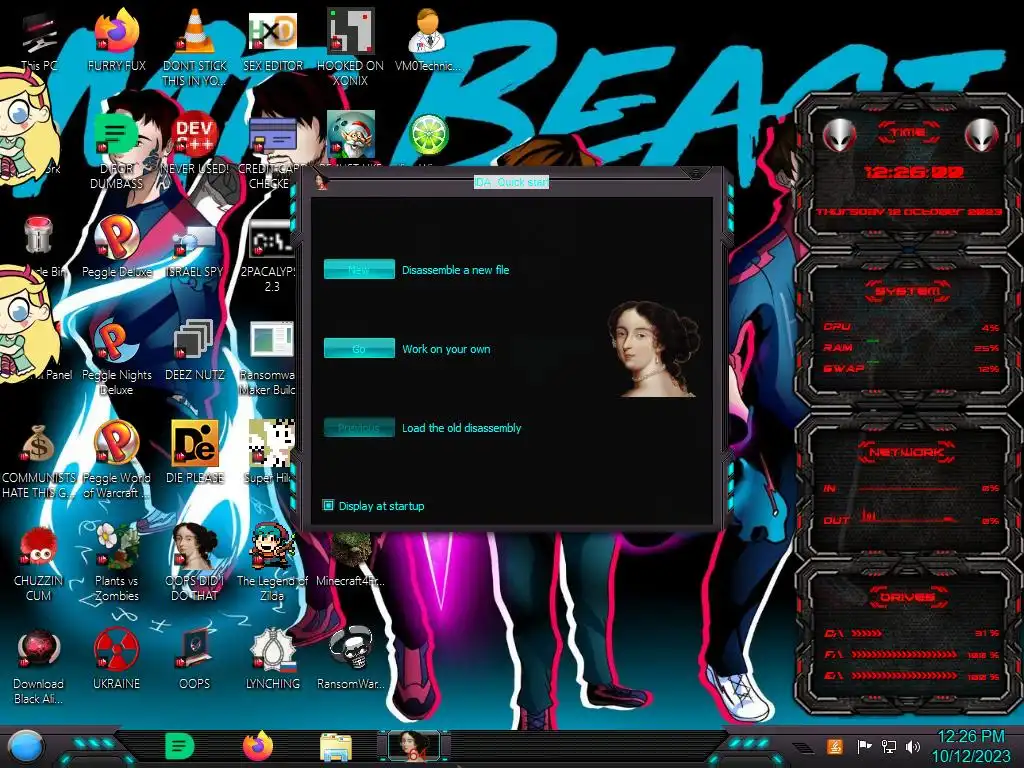Open the Recycle Bin trash can icon

click(38, 235)
